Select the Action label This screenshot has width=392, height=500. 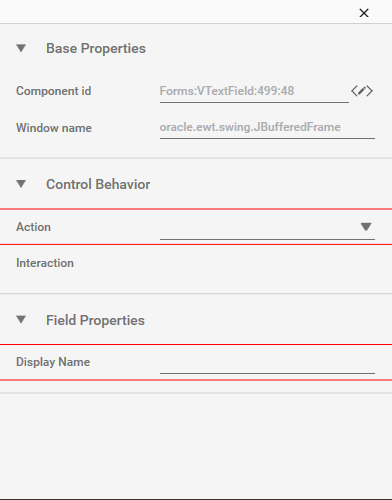click(33, 227)
